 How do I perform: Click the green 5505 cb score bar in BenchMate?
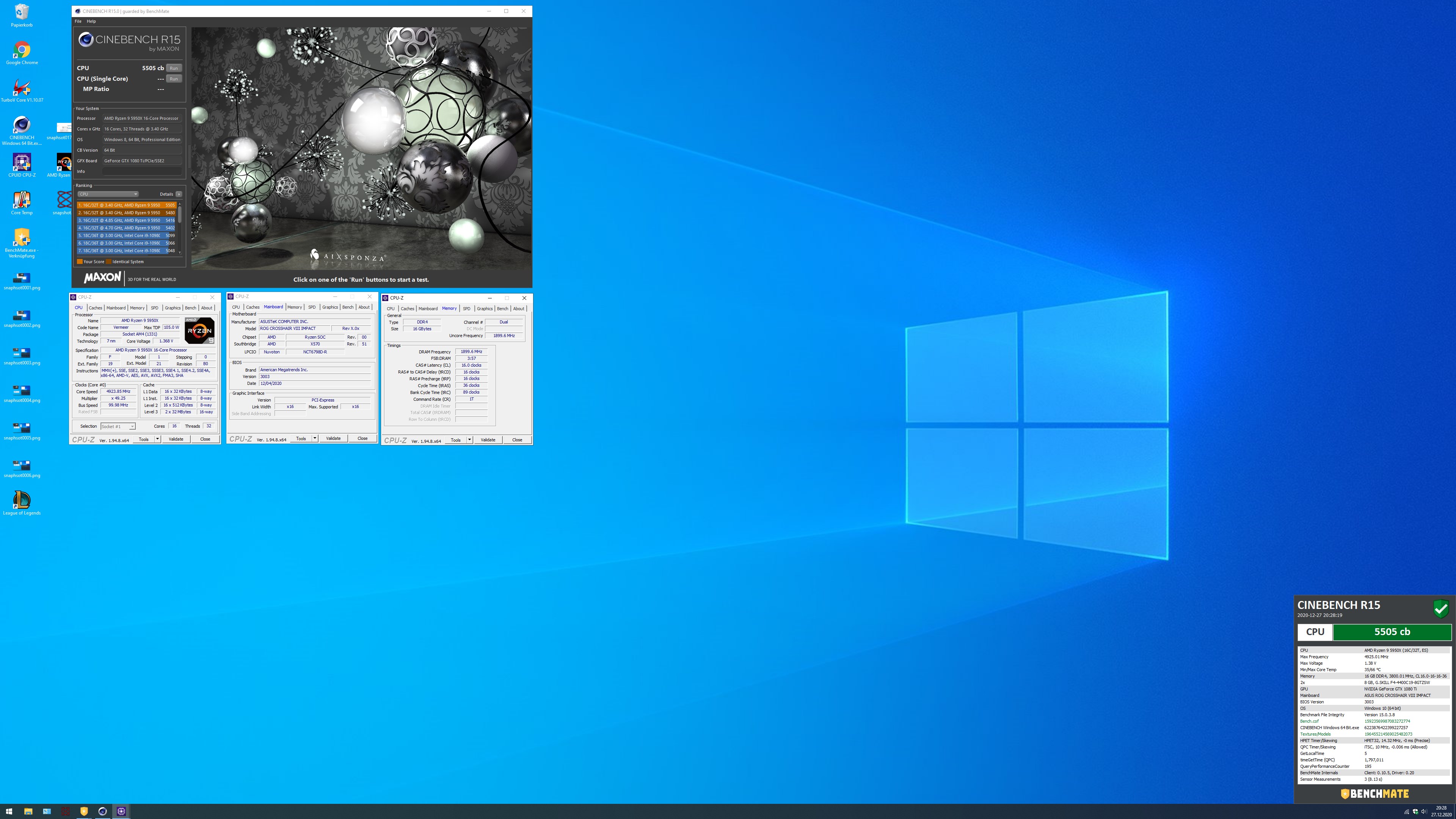pyautogui.click(x=1392, y=632)
